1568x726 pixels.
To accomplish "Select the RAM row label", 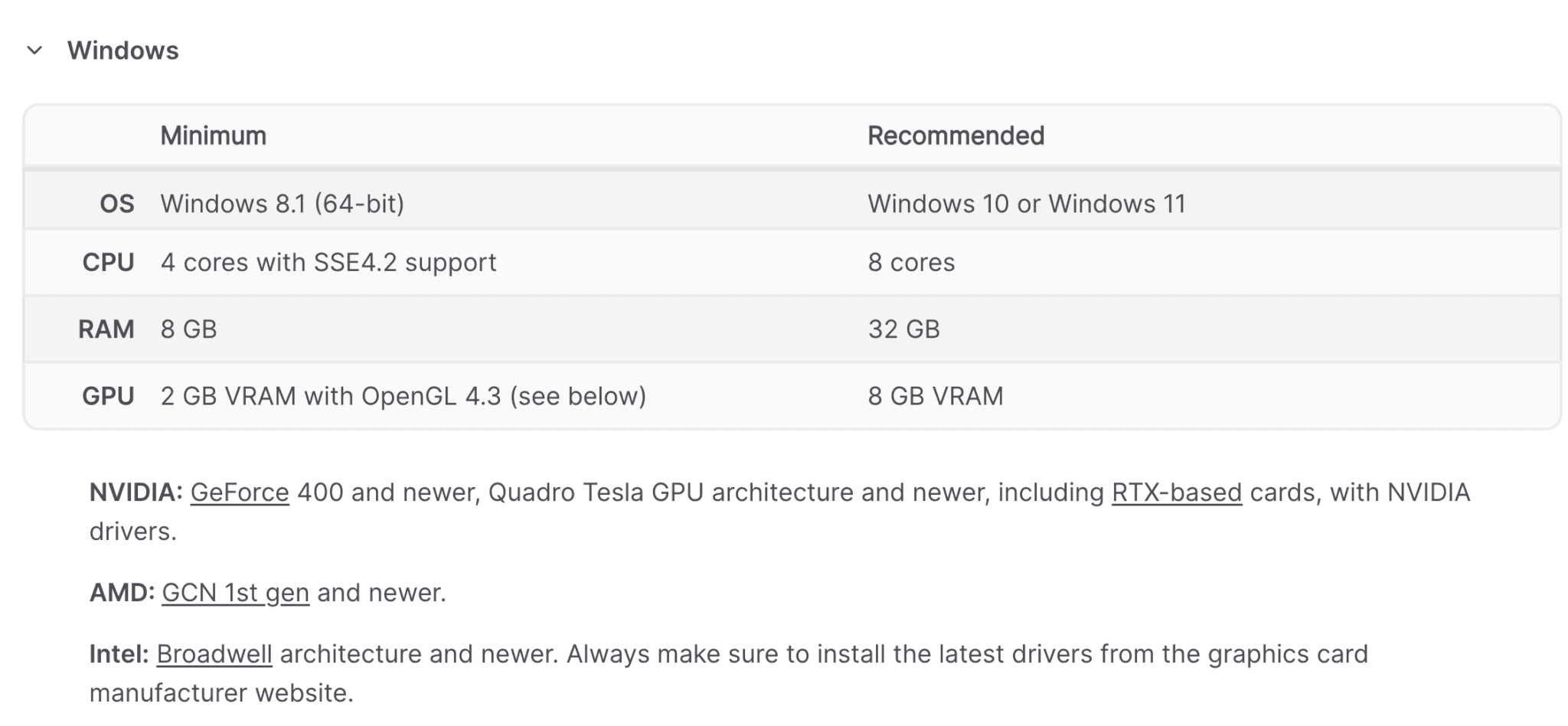I will tap(106, 329).
